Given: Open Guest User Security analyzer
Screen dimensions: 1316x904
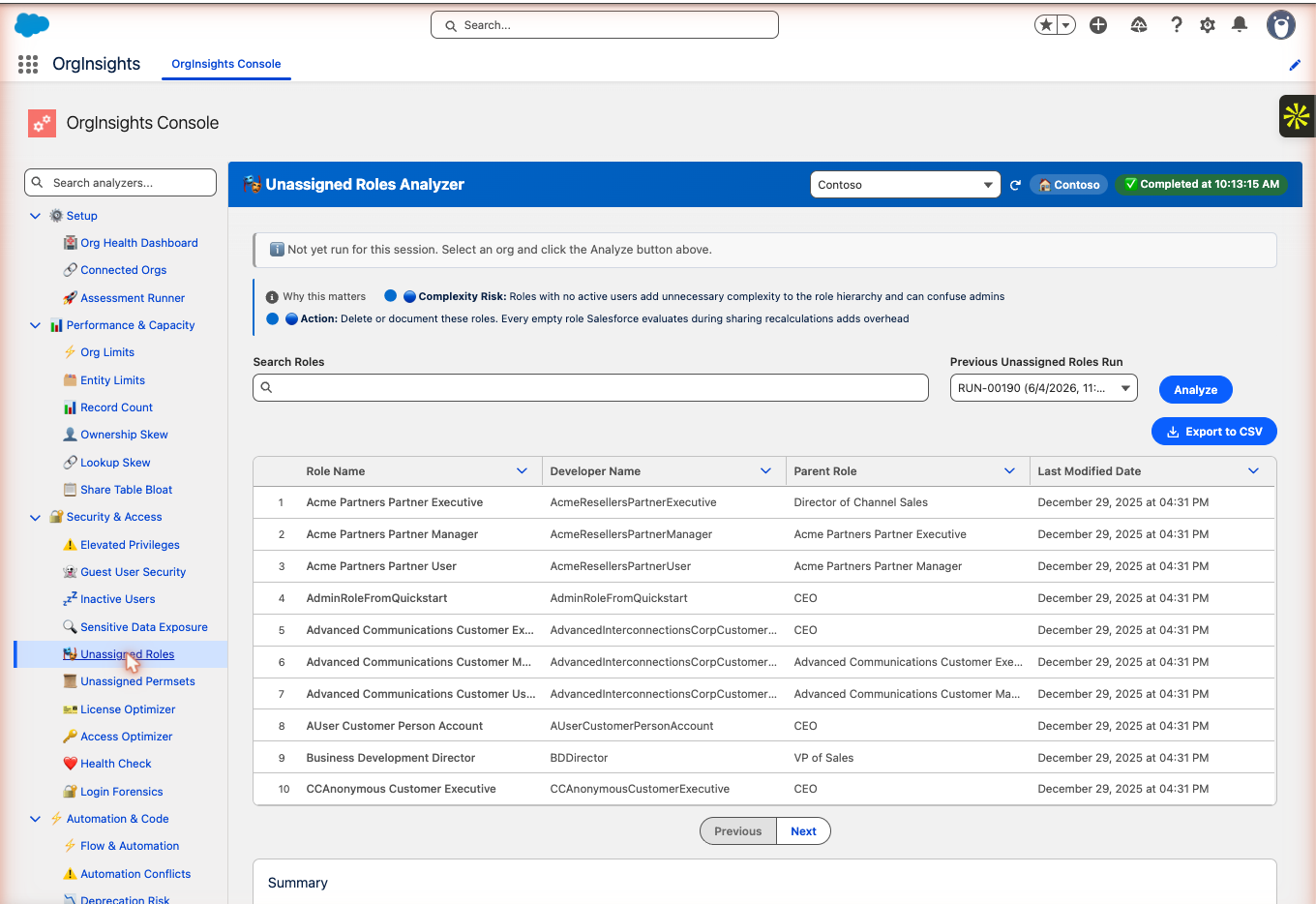Looking at the screenshot, I should pos(133,572).
